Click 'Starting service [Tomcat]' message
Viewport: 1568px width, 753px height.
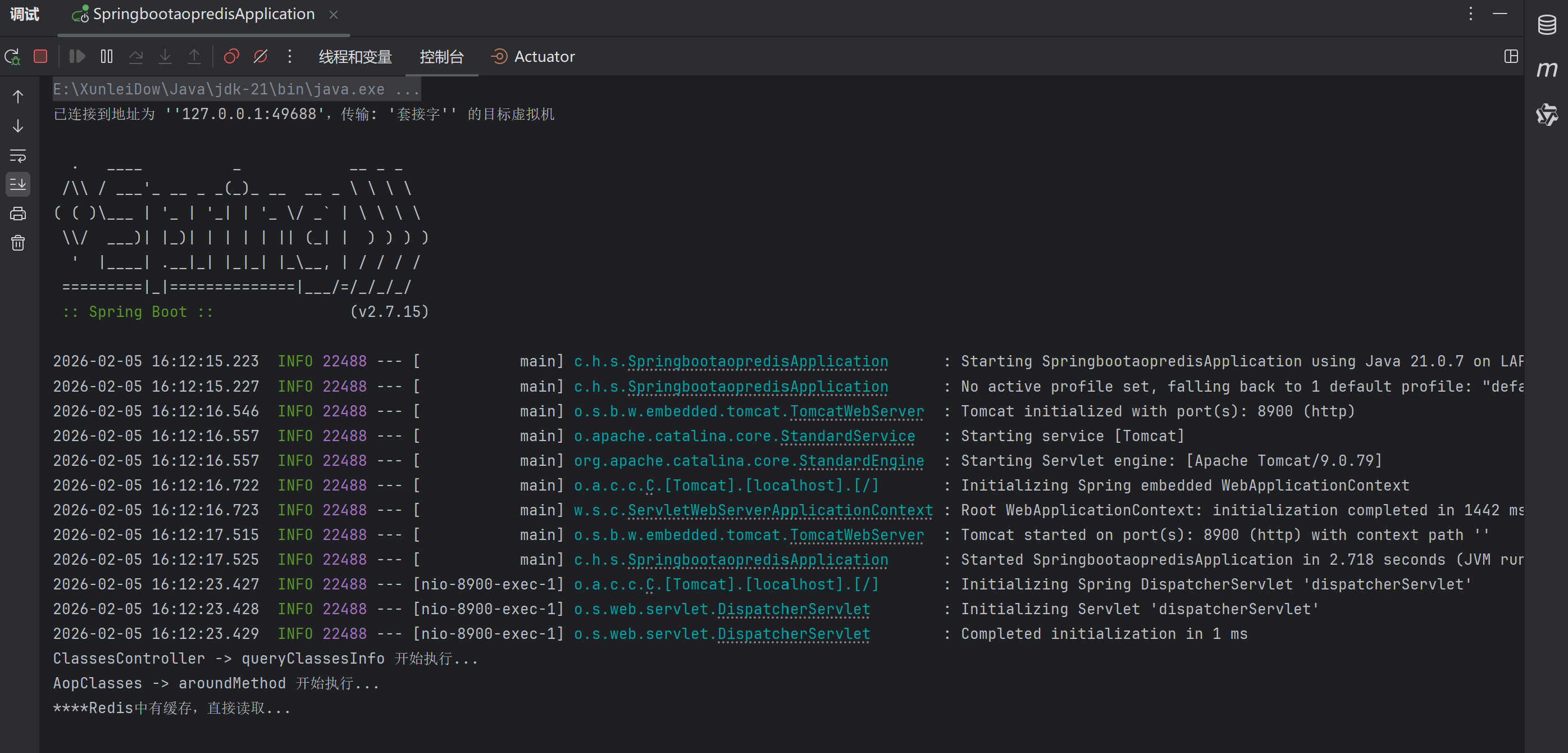point(1073,436)
